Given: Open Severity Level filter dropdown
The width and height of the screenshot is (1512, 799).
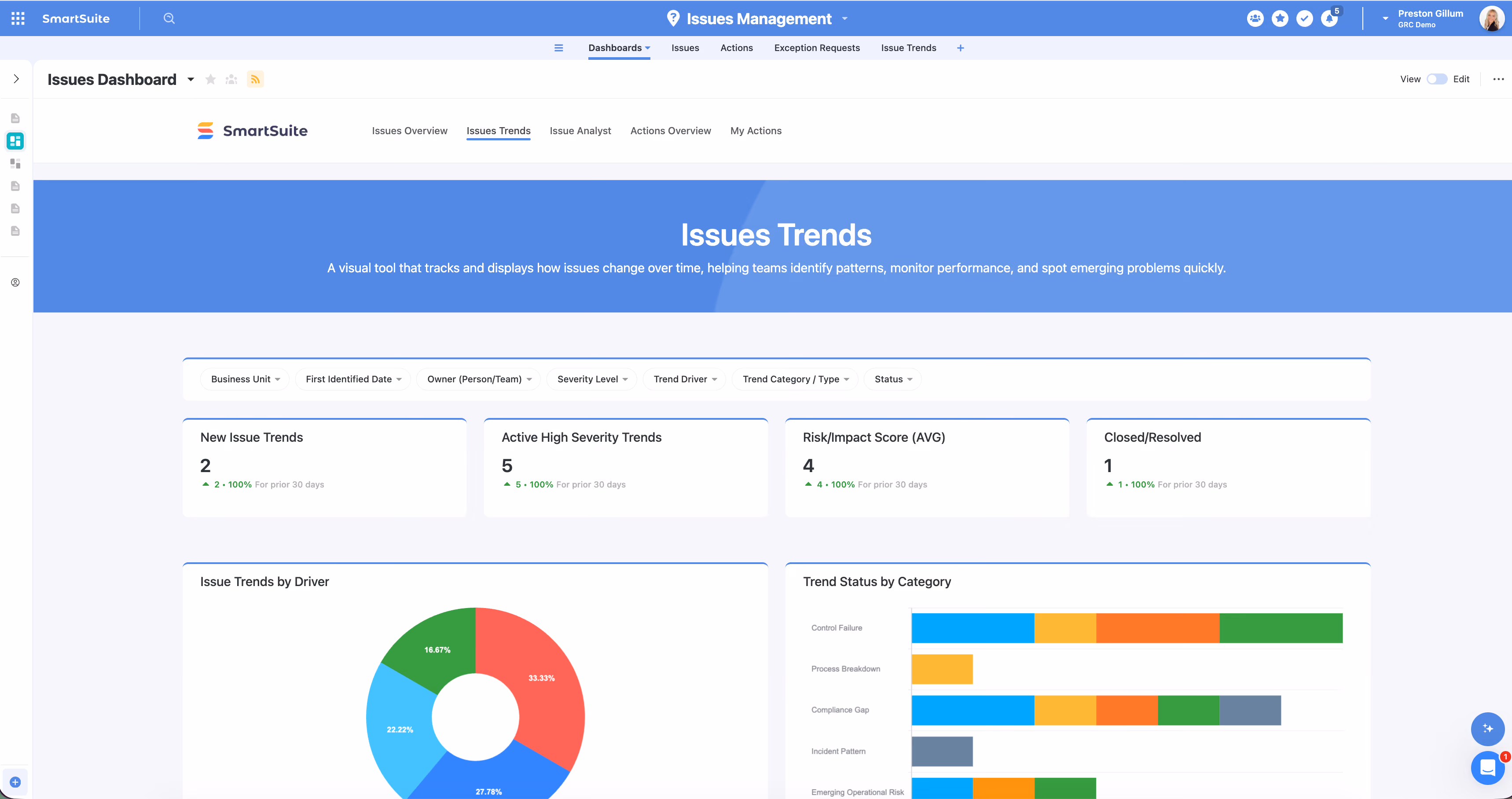Looking at the screenshot, I should point(592,379).
